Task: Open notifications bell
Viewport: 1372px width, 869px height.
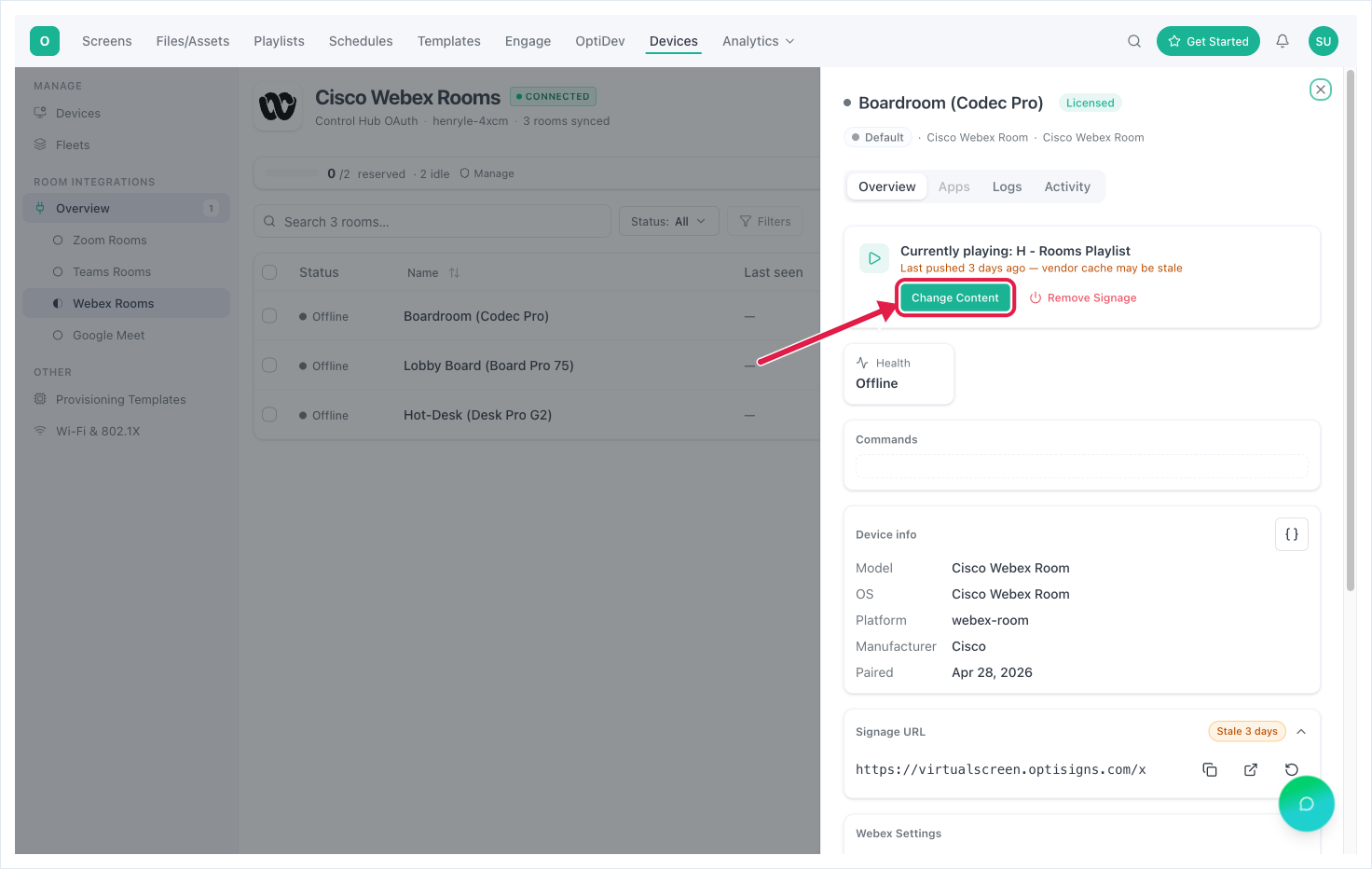Action: coord(1283,41)
